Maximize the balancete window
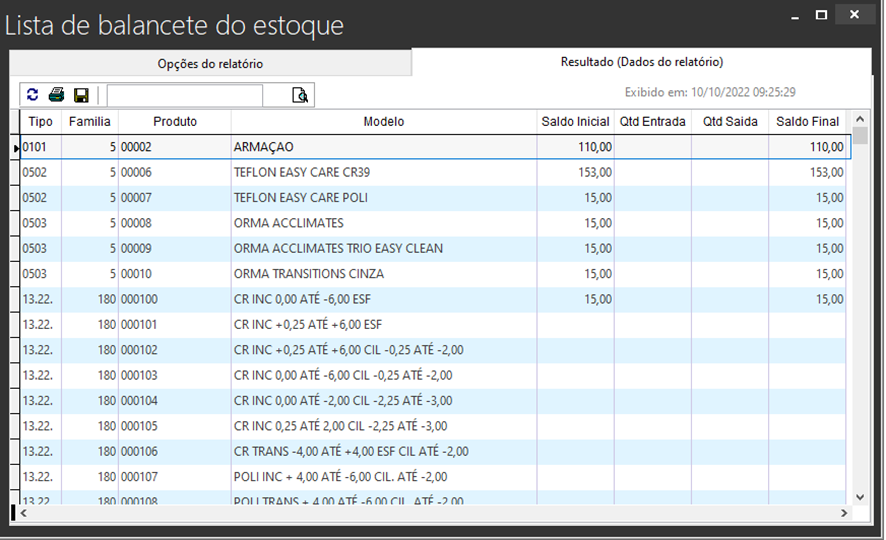Image resolution: width=886 pixels, height=540 pixels. (x=821, y=15)
